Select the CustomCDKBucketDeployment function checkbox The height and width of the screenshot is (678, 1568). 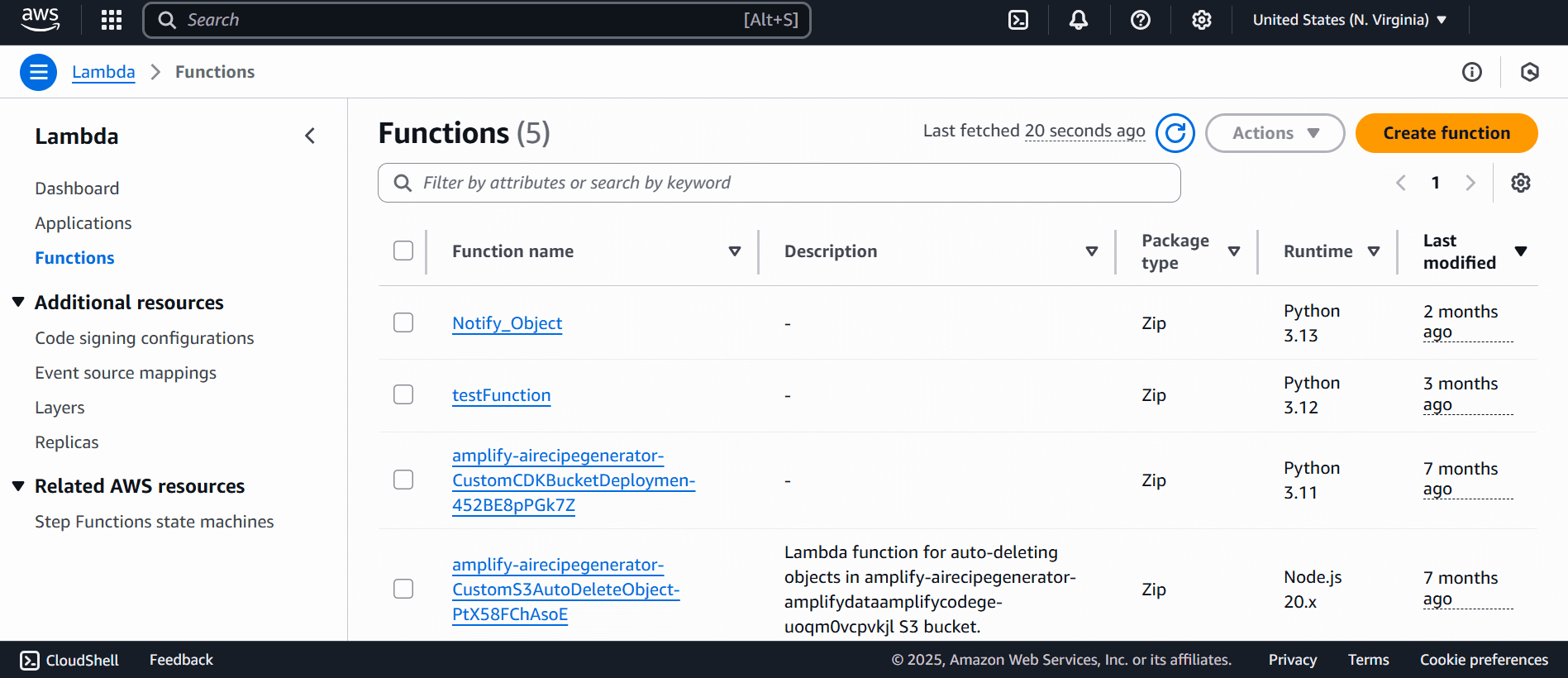(x=403, y=480)
